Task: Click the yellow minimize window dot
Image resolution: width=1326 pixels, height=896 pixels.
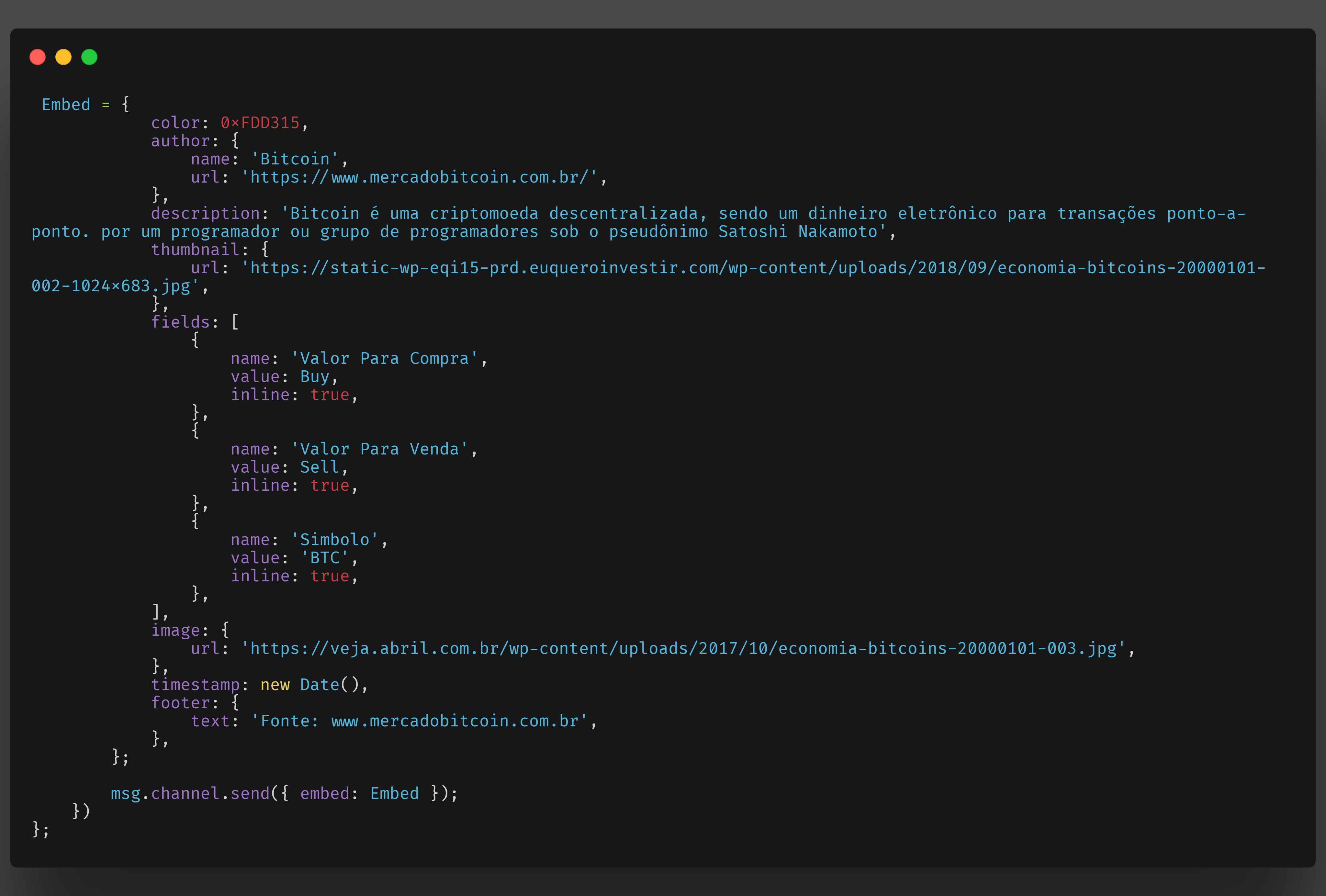Action: point(63,57)
